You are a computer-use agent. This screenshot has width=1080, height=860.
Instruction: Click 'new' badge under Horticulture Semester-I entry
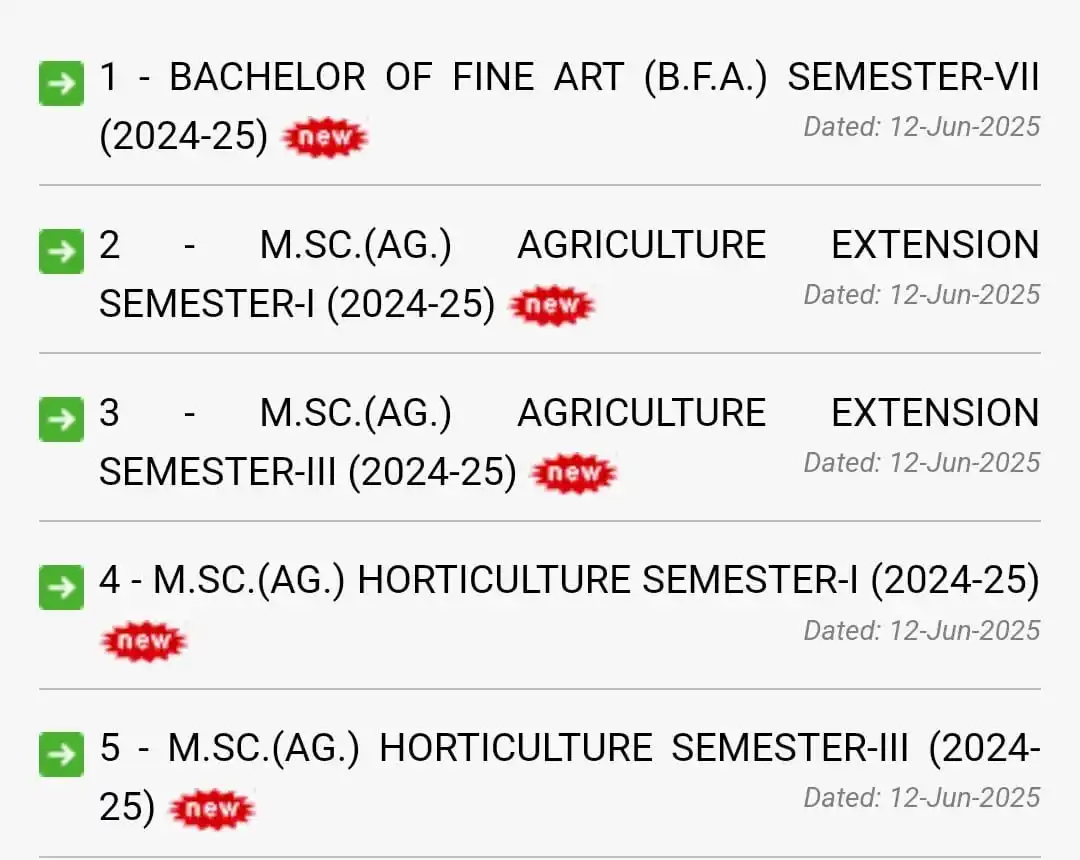(x=144, y=641)
